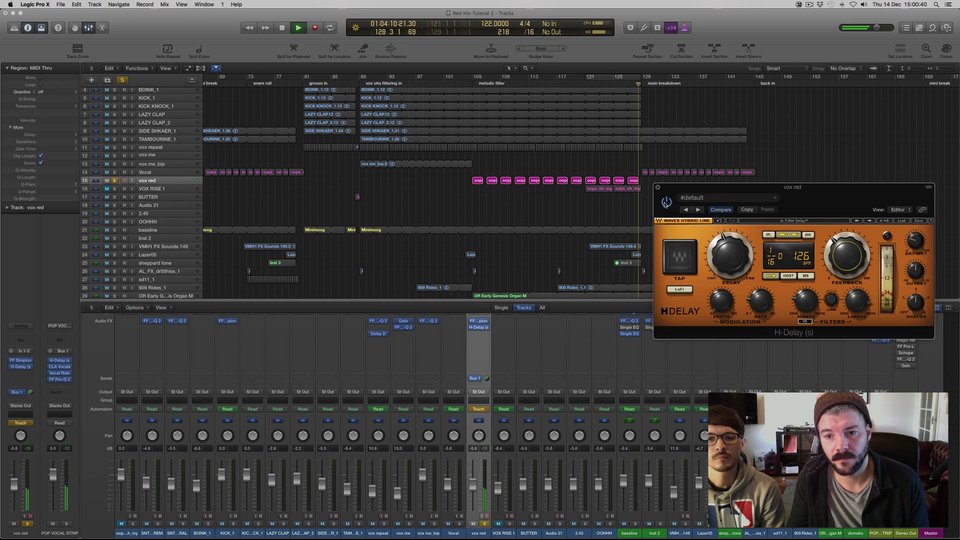
Task: Open the Quick Help question icon
Action: coord(58,28)
